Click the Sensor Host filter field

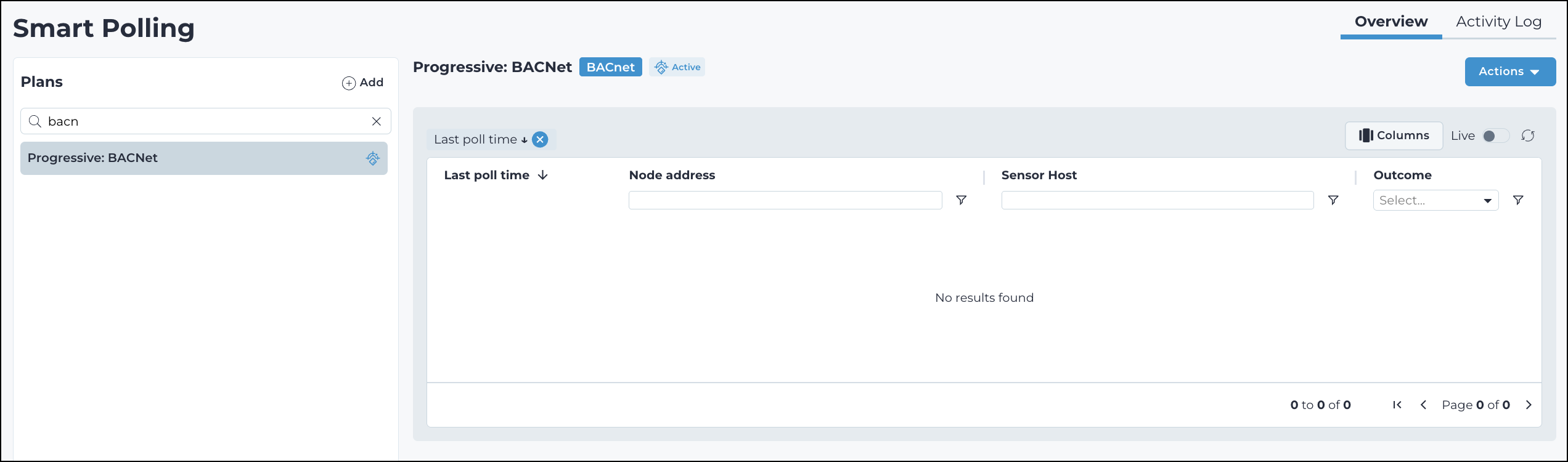[1158, 200]
